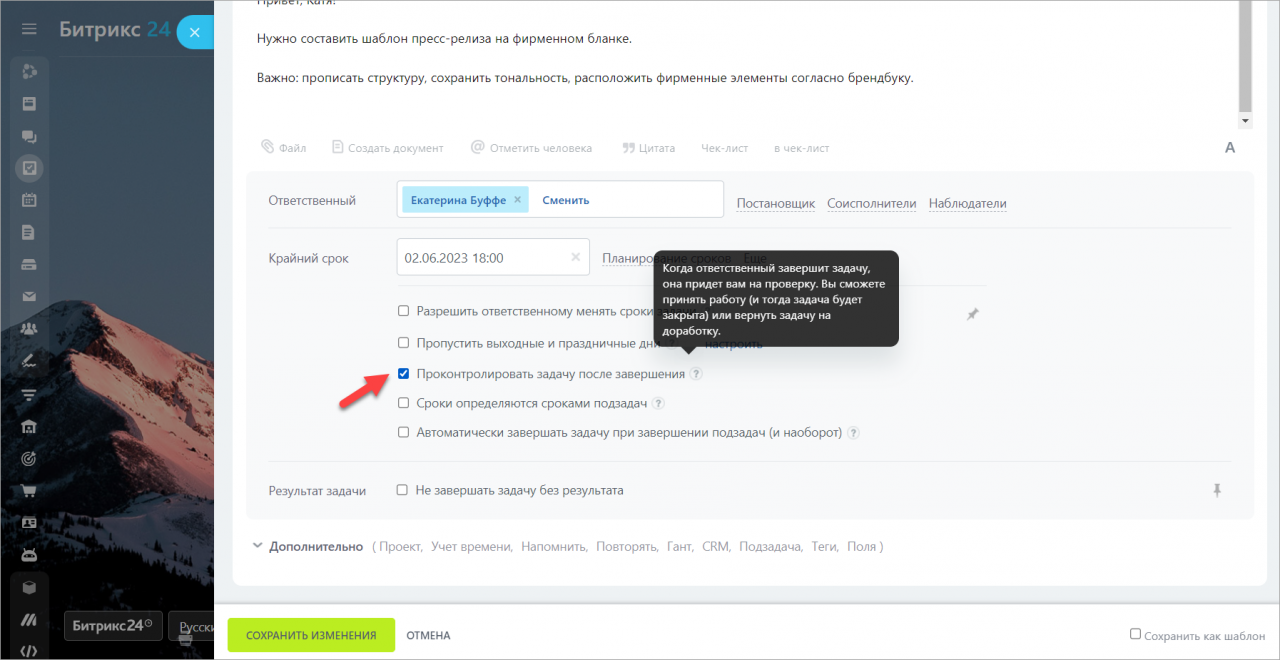Click help icon next to 'Автоматически завершать задачу'
The width and height of the screenshot is (1280, 660).
(853, 433)
